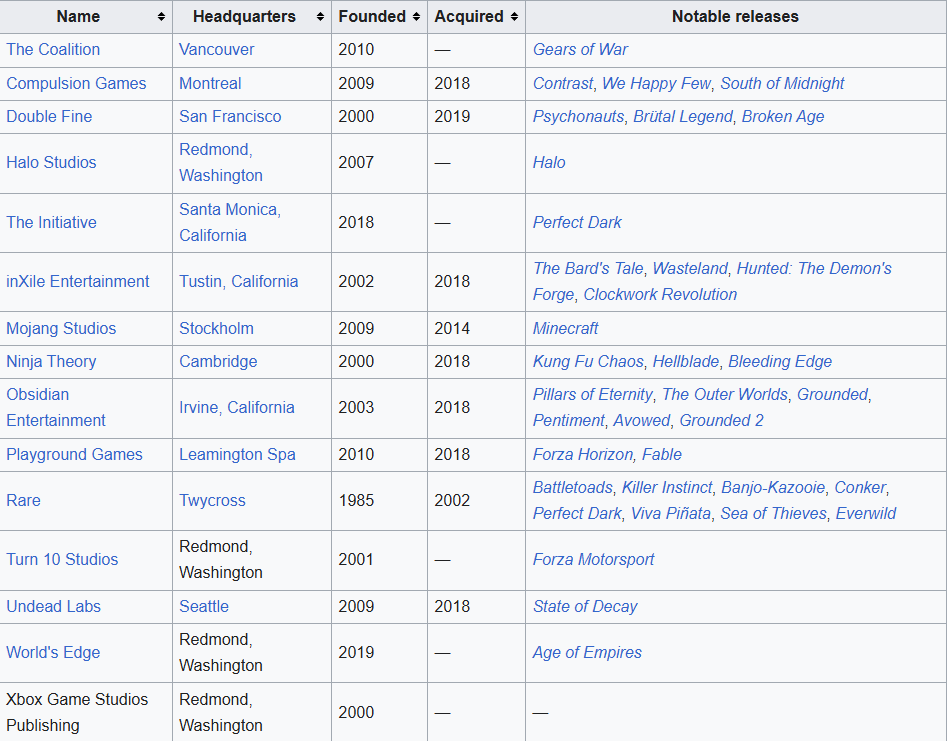Open the Banjo-Kazooie link
The height and width of the screenshot is (741, 948).
[773, 488]
